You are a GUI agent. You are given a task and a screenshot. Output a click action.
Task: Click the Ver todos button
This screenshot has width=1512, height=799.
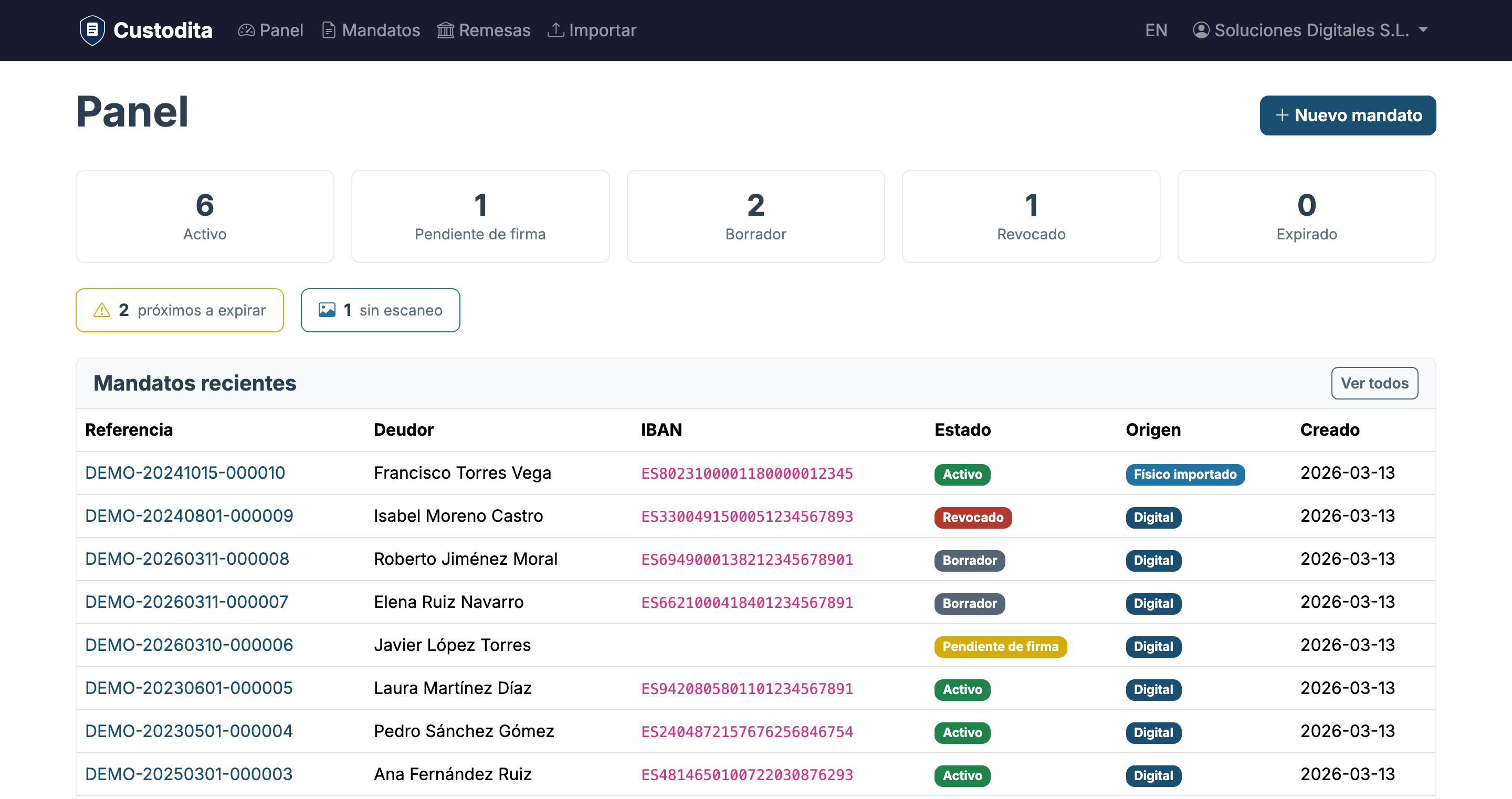pyautogui.click(x=1374, y=383)
